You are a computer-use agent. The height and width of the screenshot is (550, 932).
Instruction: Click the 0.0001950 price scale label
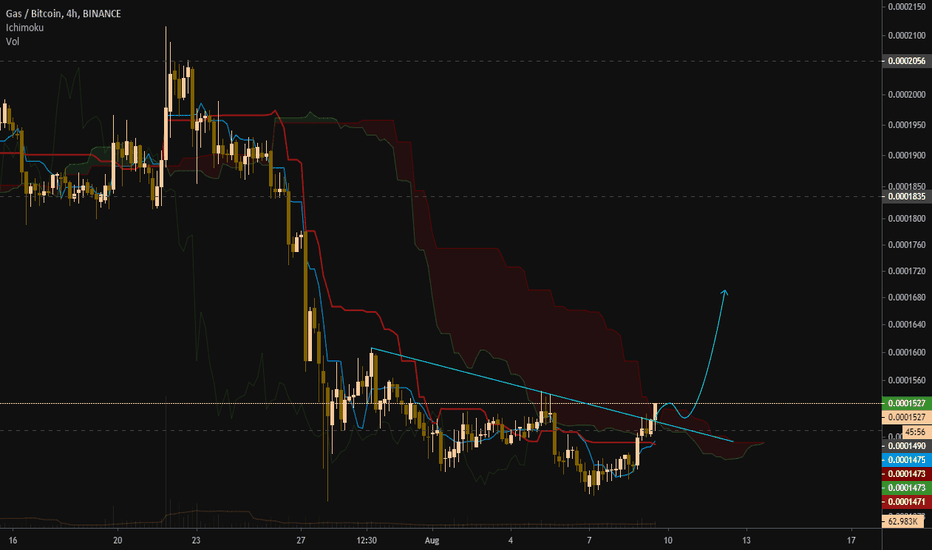point(907,125)
